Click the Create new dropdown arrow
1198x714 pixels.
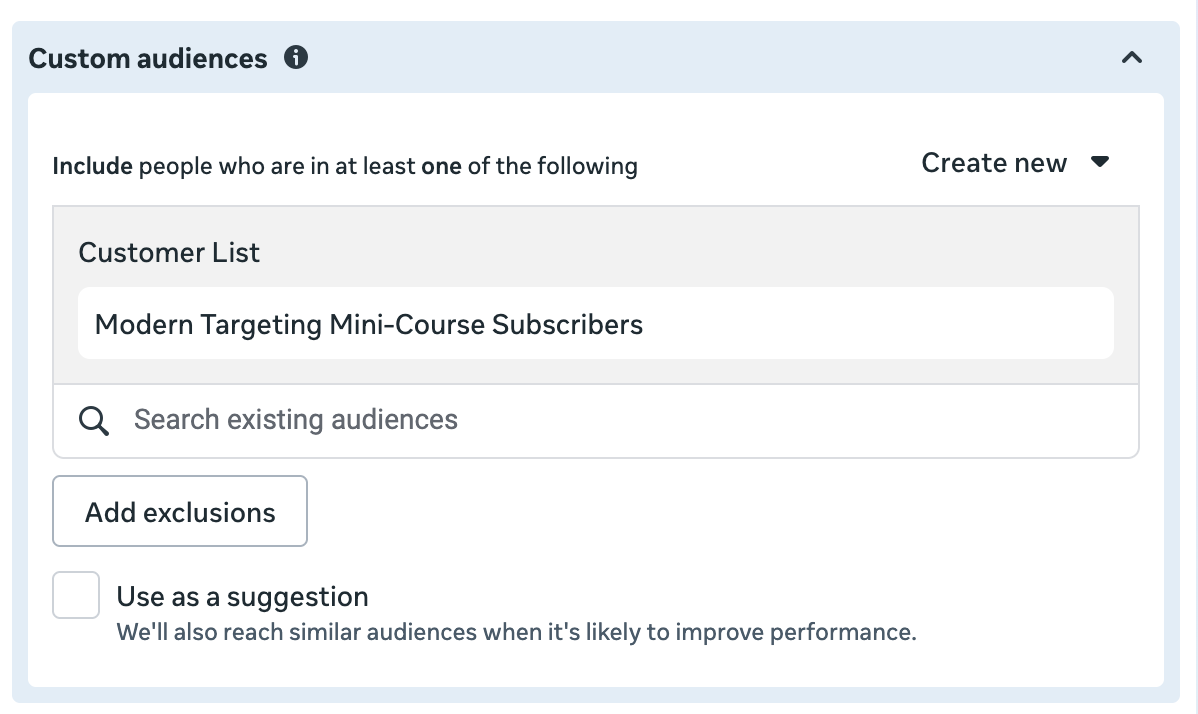coord(1100,162)
